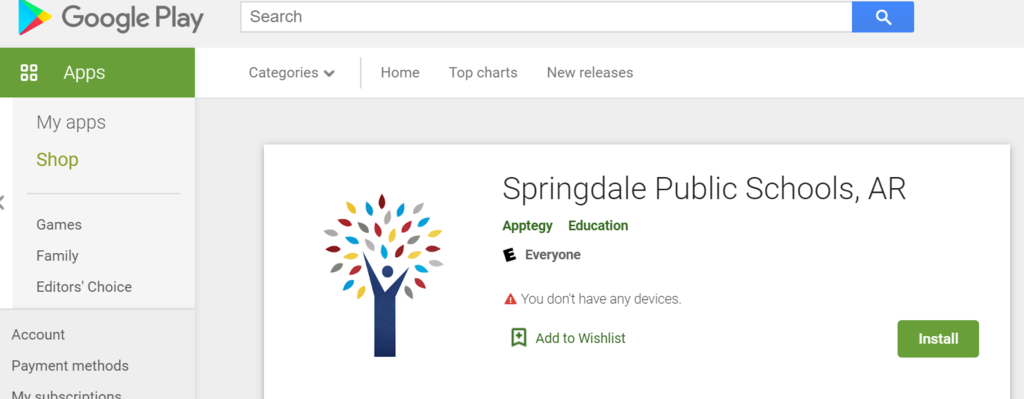Open the Apptegy developer link
The height and width of the screenshot is (399, 1024).
[527, 225]
